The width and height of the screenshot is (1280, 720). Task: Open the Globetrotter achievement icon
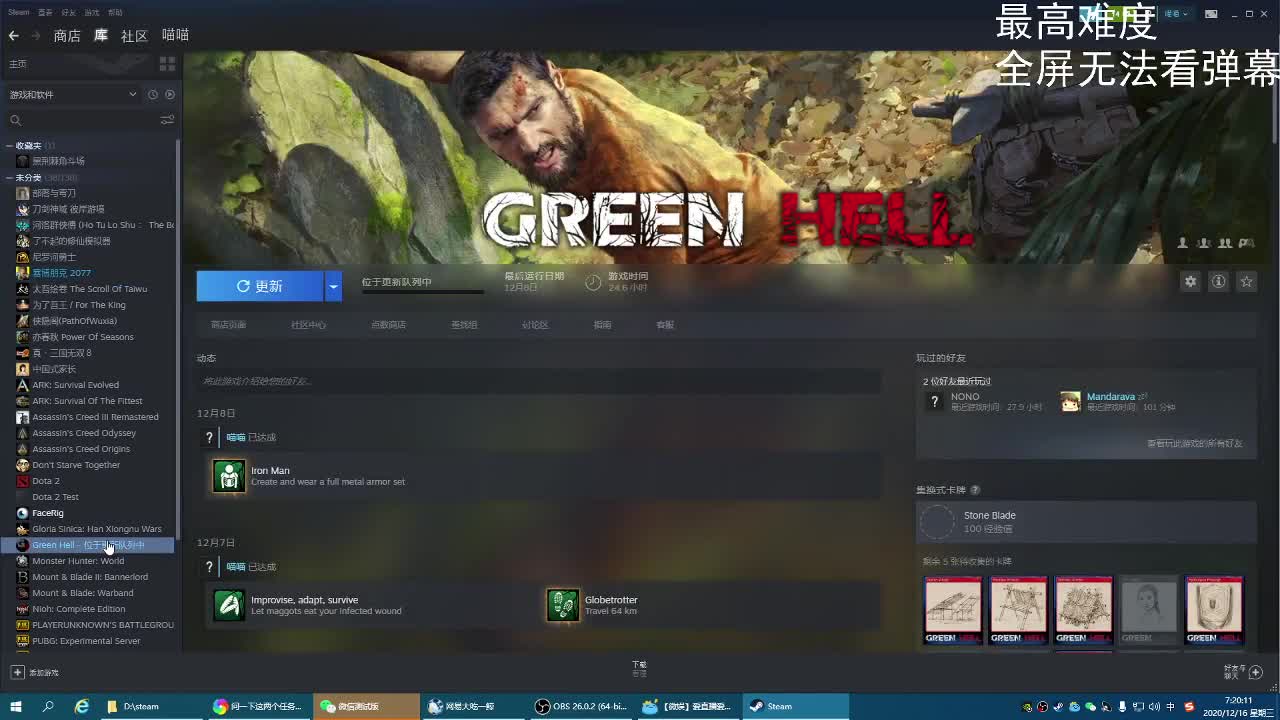coord(563,605)
